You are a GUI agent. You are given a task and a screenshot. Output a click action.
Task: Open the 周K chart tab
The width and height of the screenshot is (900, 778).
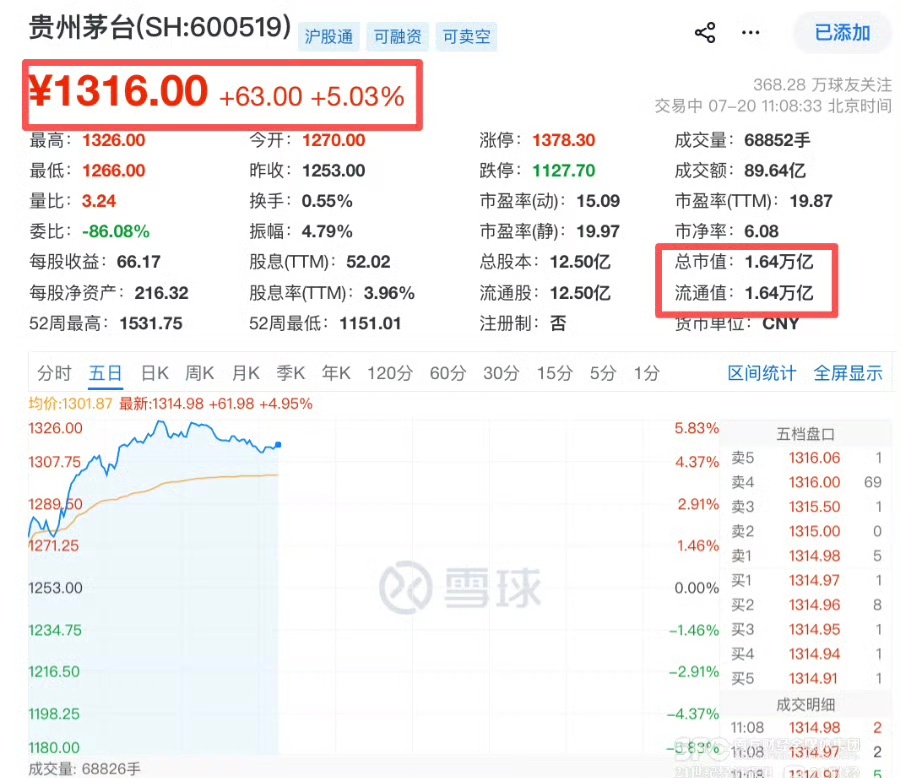(x=199, y=373)
